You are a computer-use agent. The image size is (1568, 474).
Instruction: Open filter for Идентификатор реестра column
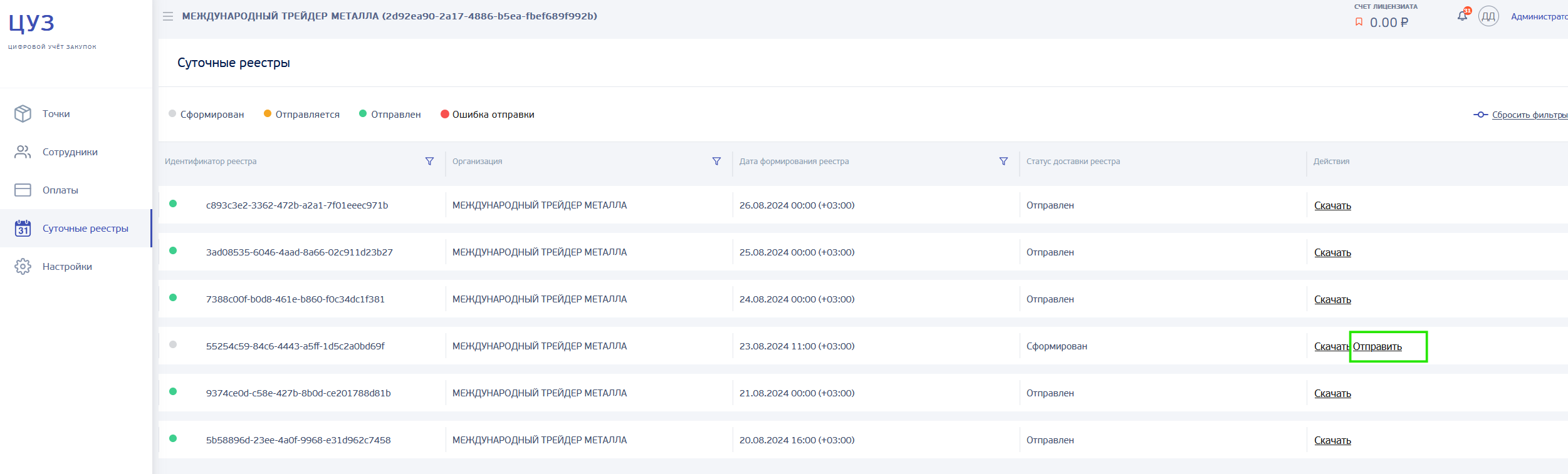[429, 161]
